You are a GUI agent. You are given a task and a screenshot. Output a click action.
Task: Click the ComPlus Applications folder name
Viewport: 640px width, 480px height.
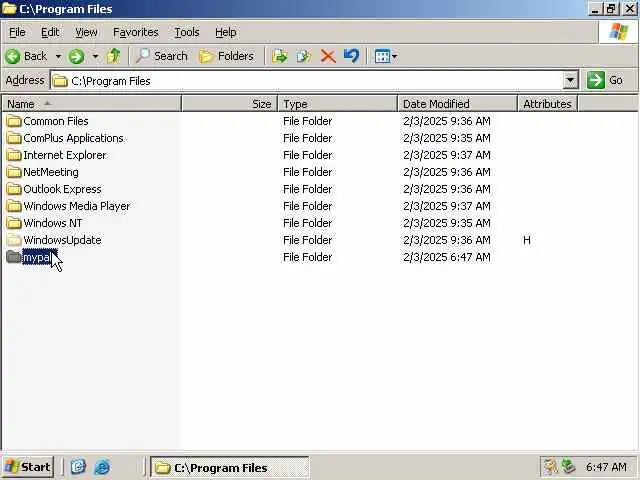pyautogui.click(x=73, y=138)
